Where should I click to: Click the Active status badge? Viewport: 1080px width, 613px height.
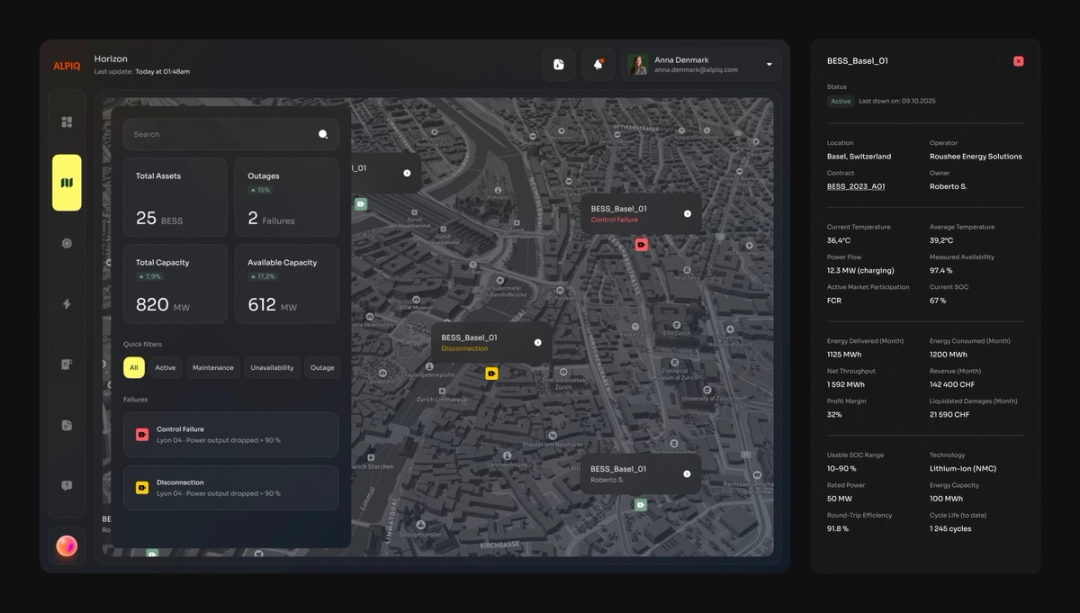click(x=840, y=101)
